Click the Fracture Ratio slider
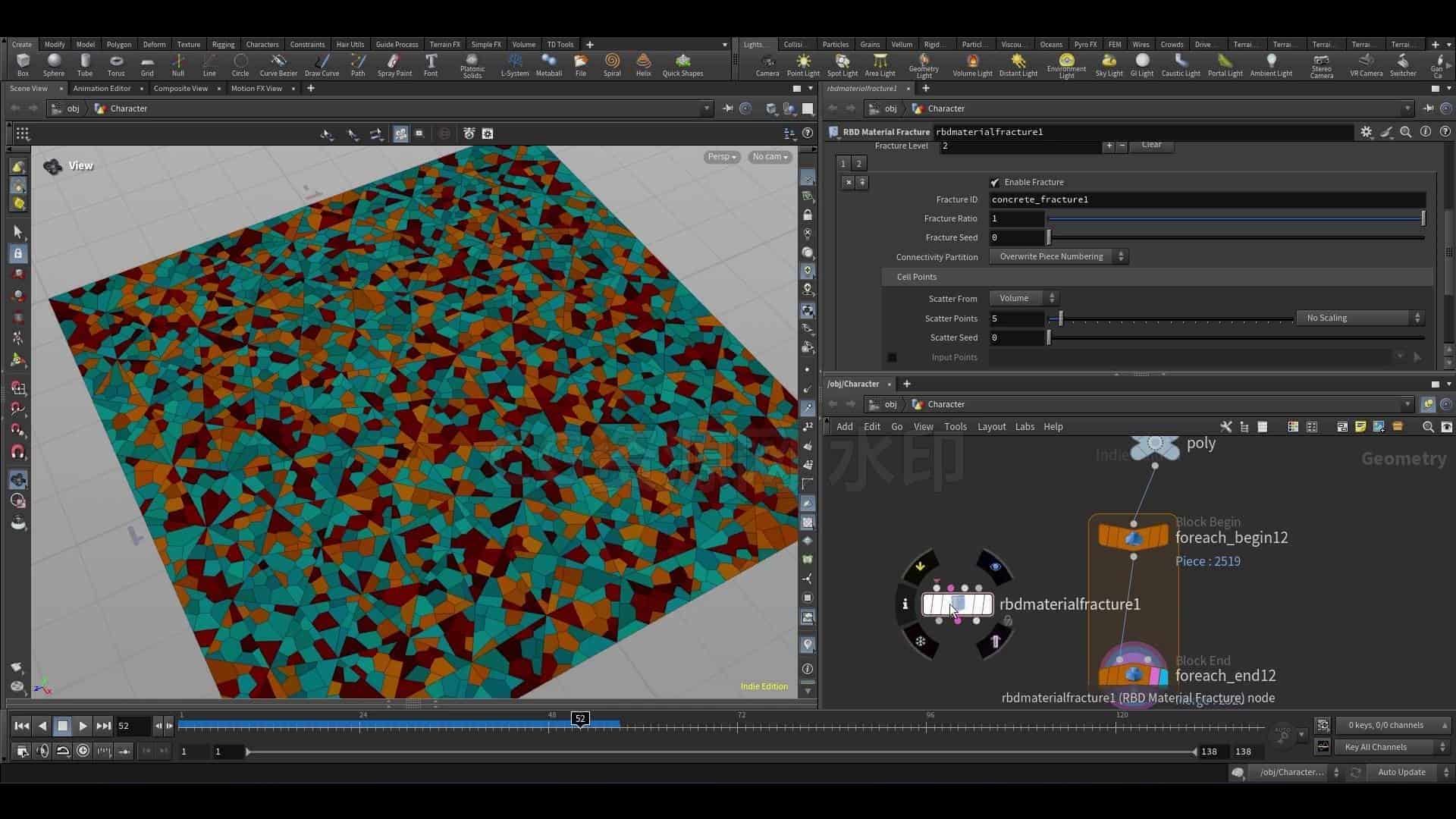The image size is (1456, 819). (1236, 218)
